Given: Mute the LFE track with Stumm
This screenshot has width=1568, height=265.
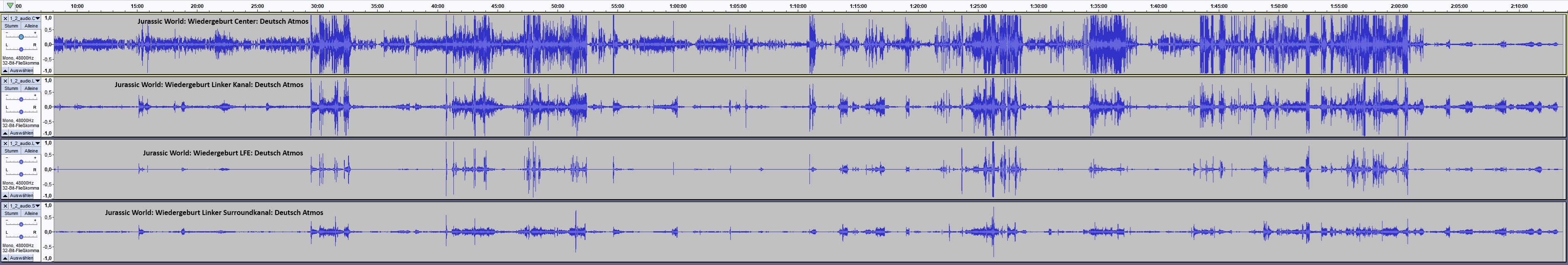Looking at the screenshot, I should click(11, 151).
